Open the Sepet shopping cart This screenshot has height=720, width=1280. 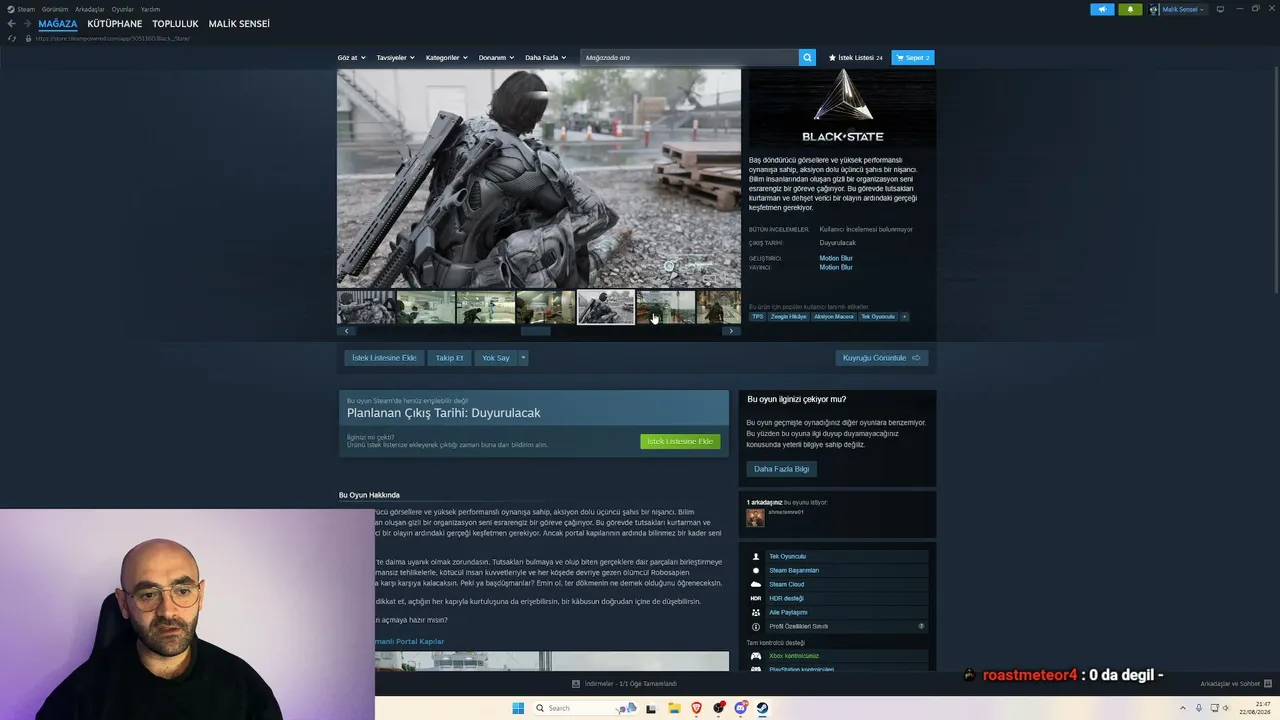click(x=913, y=58)
